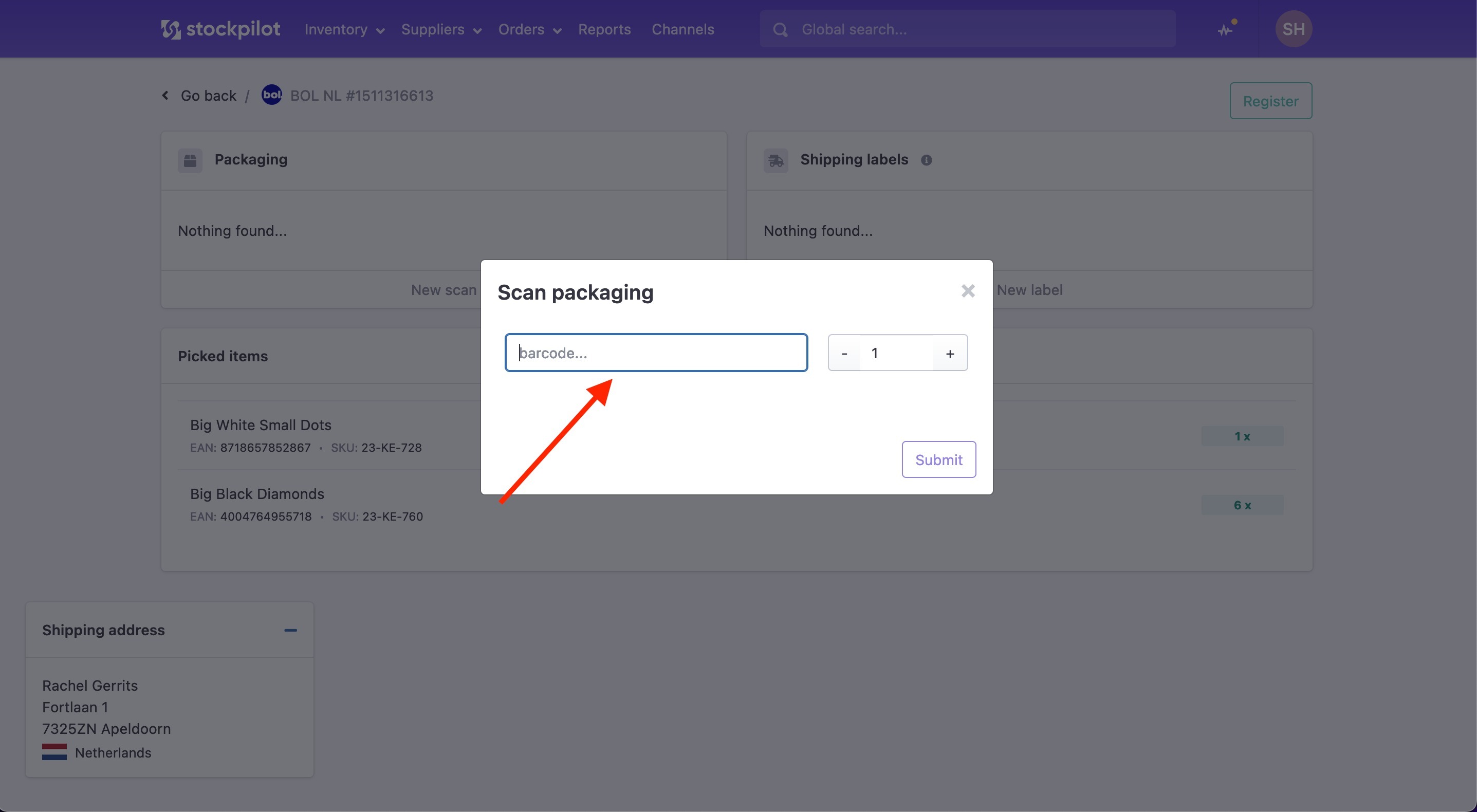Click the bol channel logo icon
Viewport: 1477px width, 812px height.
(x=272, y=95)
